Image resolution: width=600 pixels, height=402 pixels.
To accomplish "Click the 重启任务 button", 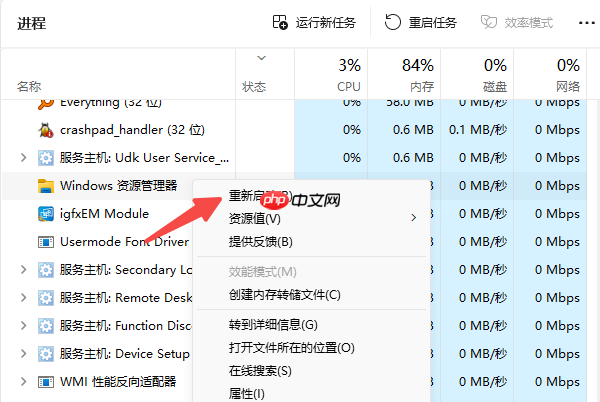I will pos(421,23).
